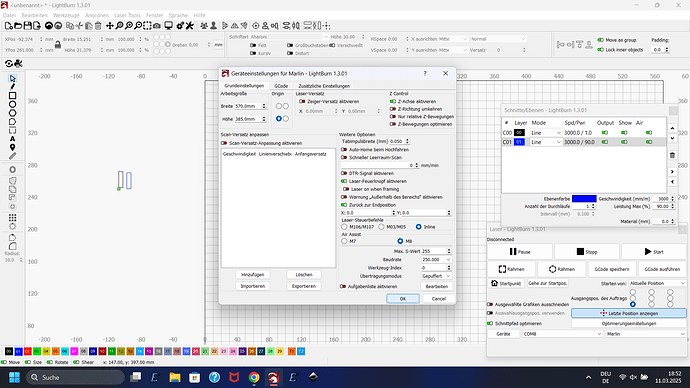Select the Measure ruler tool
This screenshot has height=388, width=690.
point(12,156)
